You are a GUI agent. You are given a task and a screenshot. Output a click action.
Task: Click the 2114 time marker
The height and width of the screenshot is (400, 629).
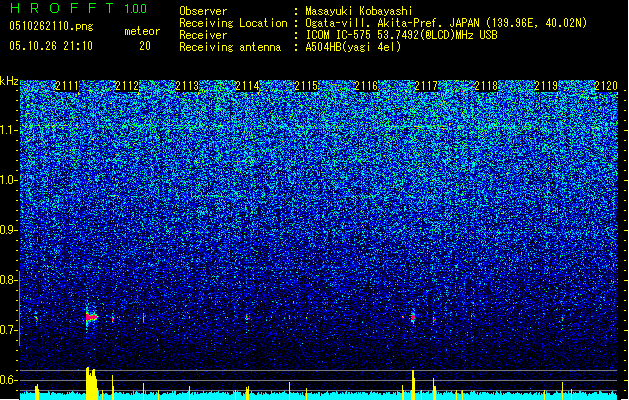[x=247, y=86]
